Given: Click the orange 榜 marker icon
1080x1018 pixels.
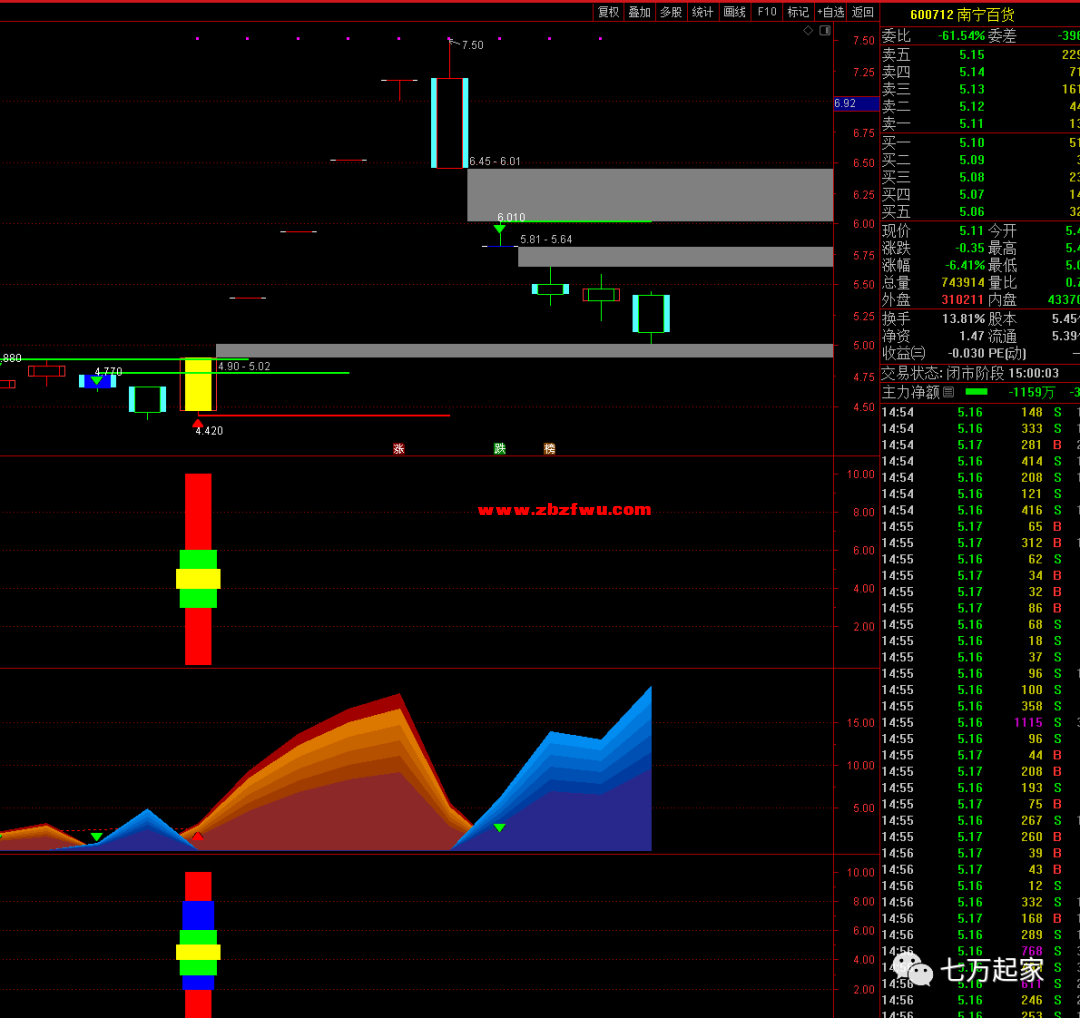Looking at the screenshot, I should coord(549,449).
